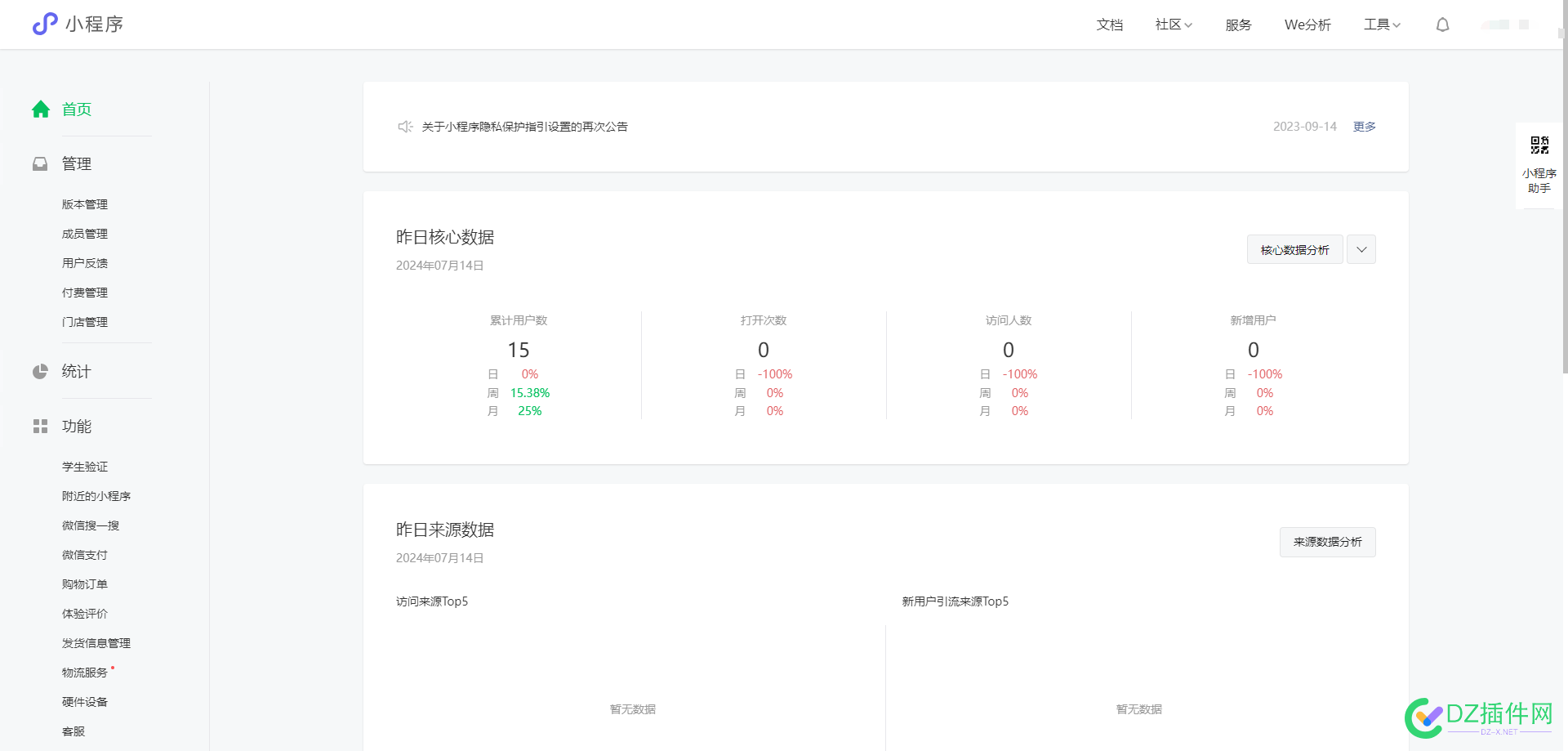Click the 打开次数 label

pyautogui.click(x=764, y=320)
